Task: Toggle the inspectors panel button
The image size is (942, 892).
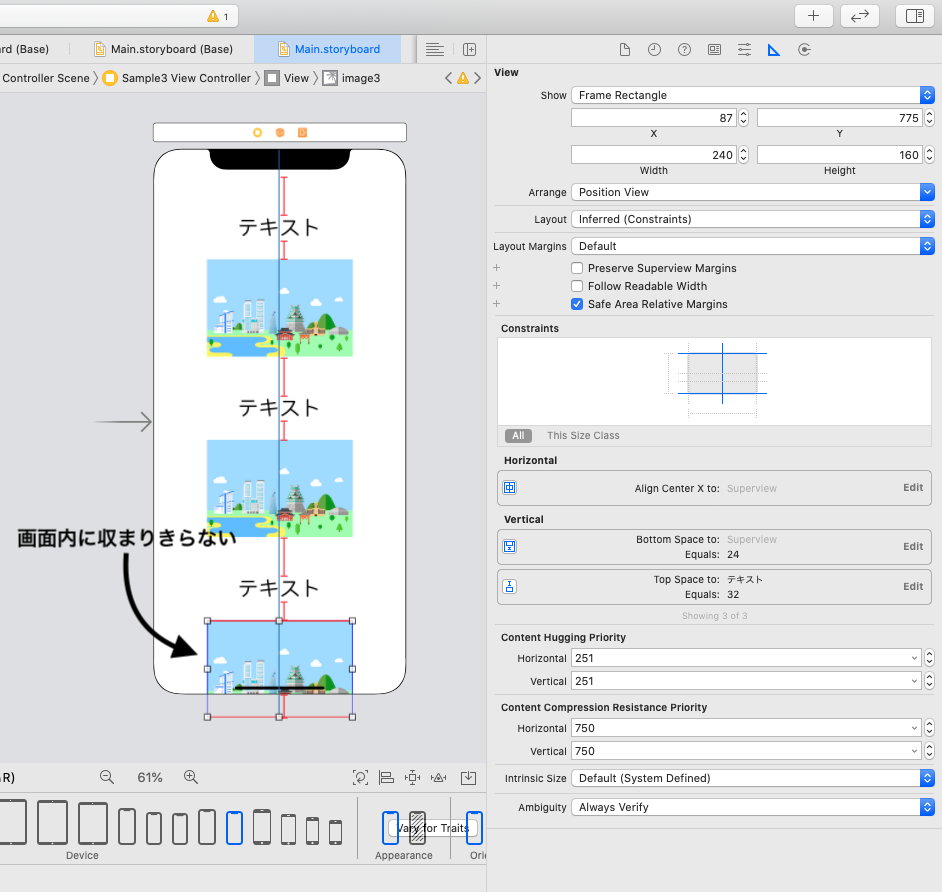Action: (914, 16)
